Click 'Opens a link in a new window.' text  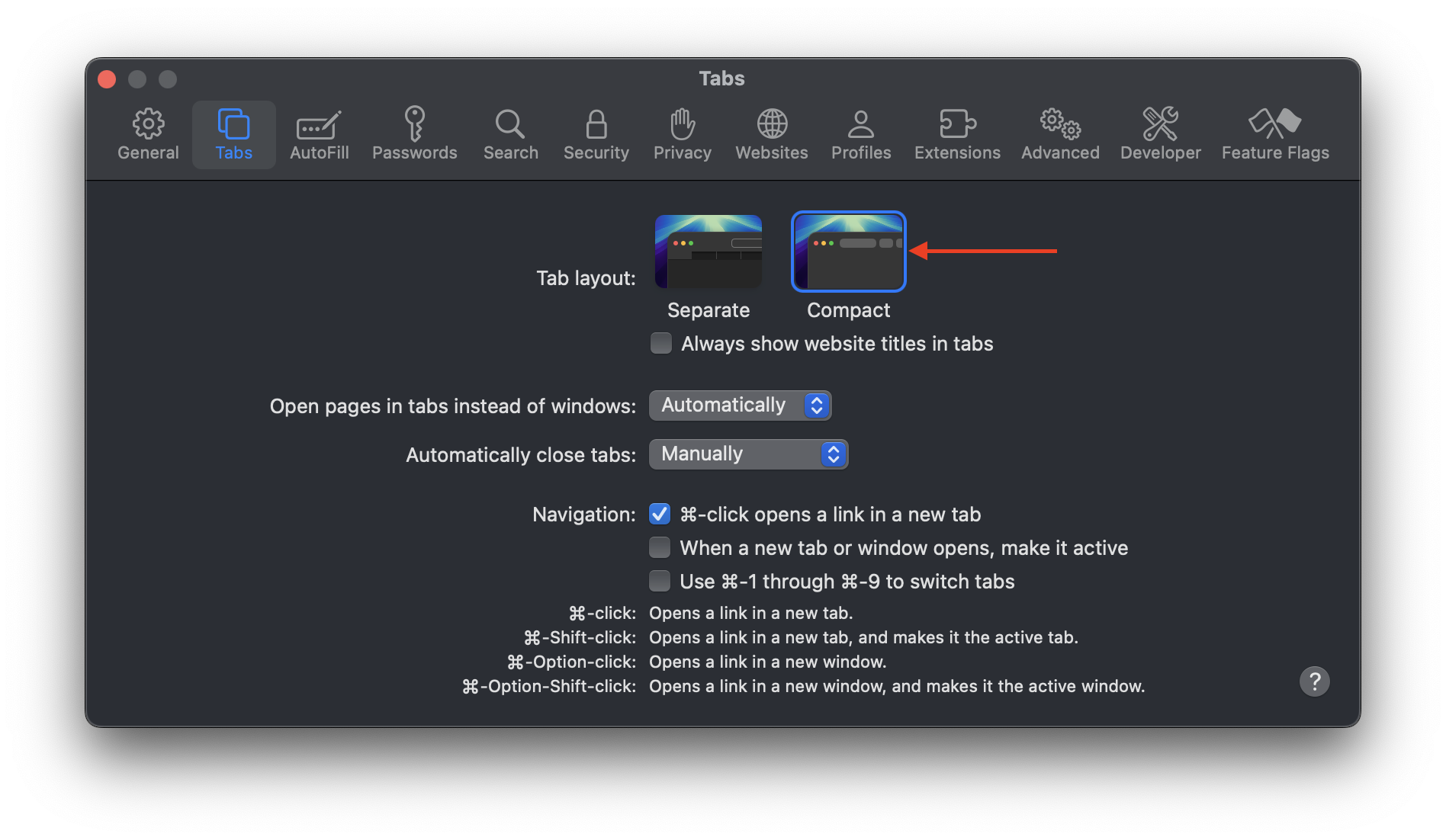tap(767, 662)
